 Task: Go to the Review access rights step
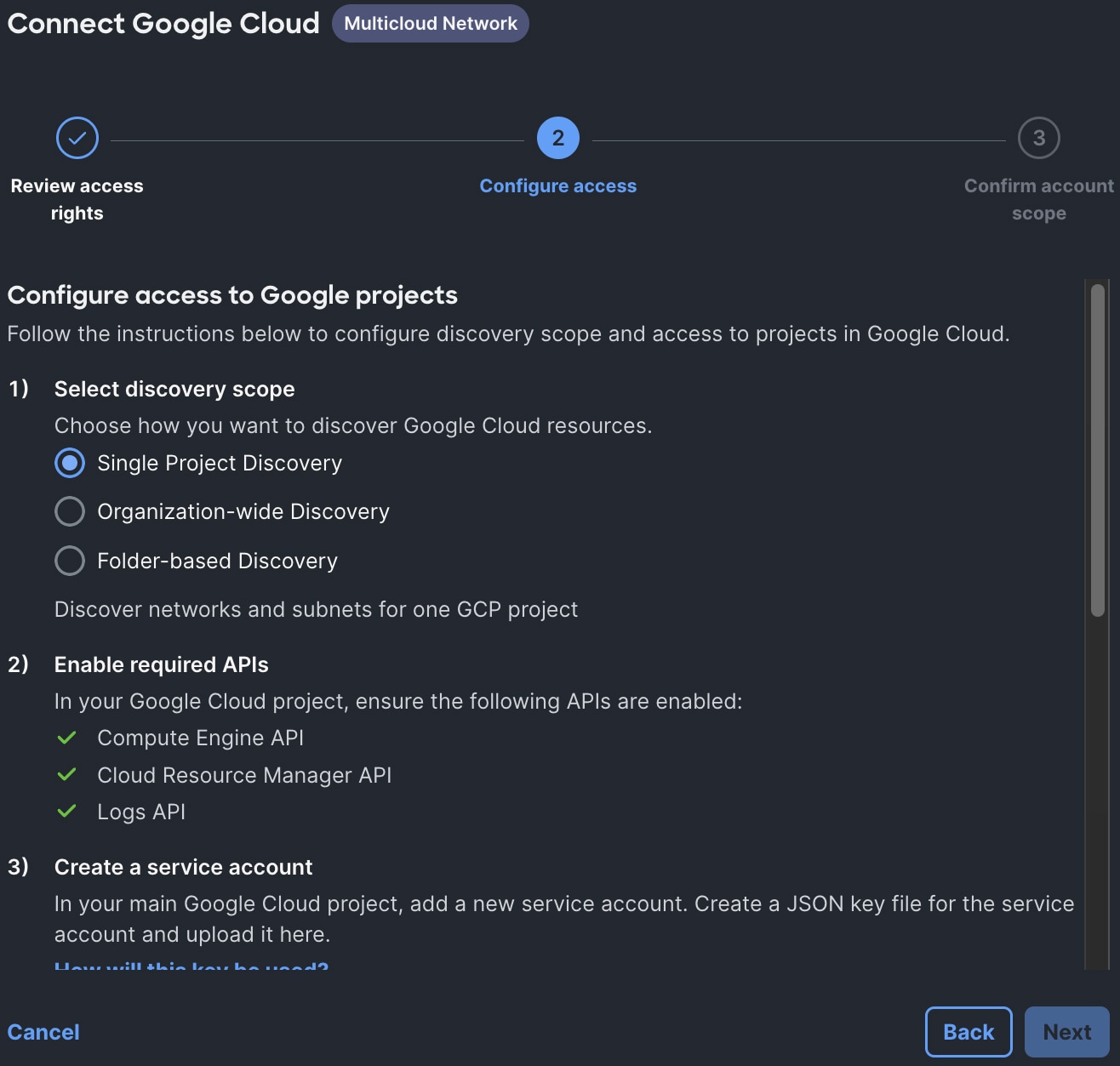[x=77, y=199]
